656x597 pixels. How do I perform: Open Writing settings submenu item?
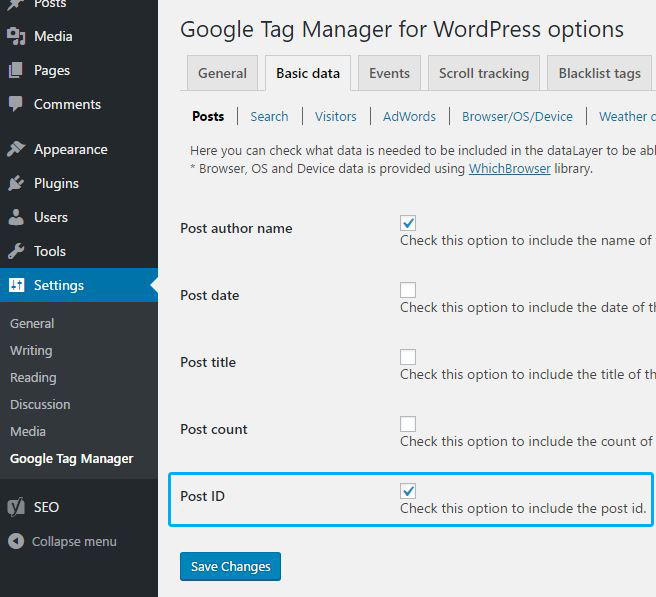tap(31, 351)
